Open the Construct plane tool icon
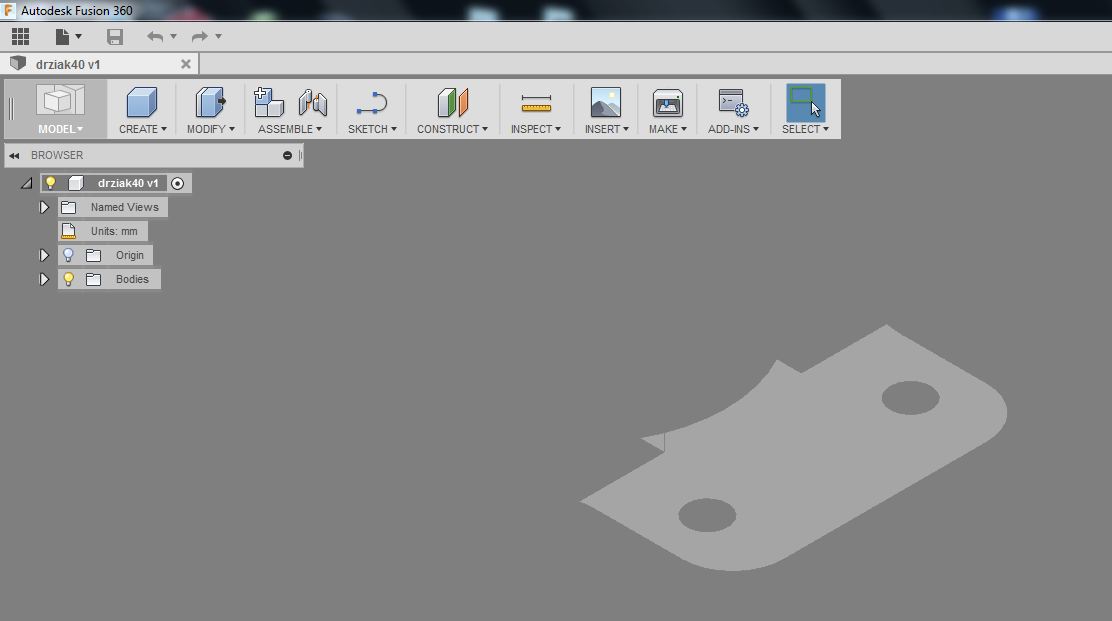Viewport: 1112px width, 621px height. click(x=452, y=103)
